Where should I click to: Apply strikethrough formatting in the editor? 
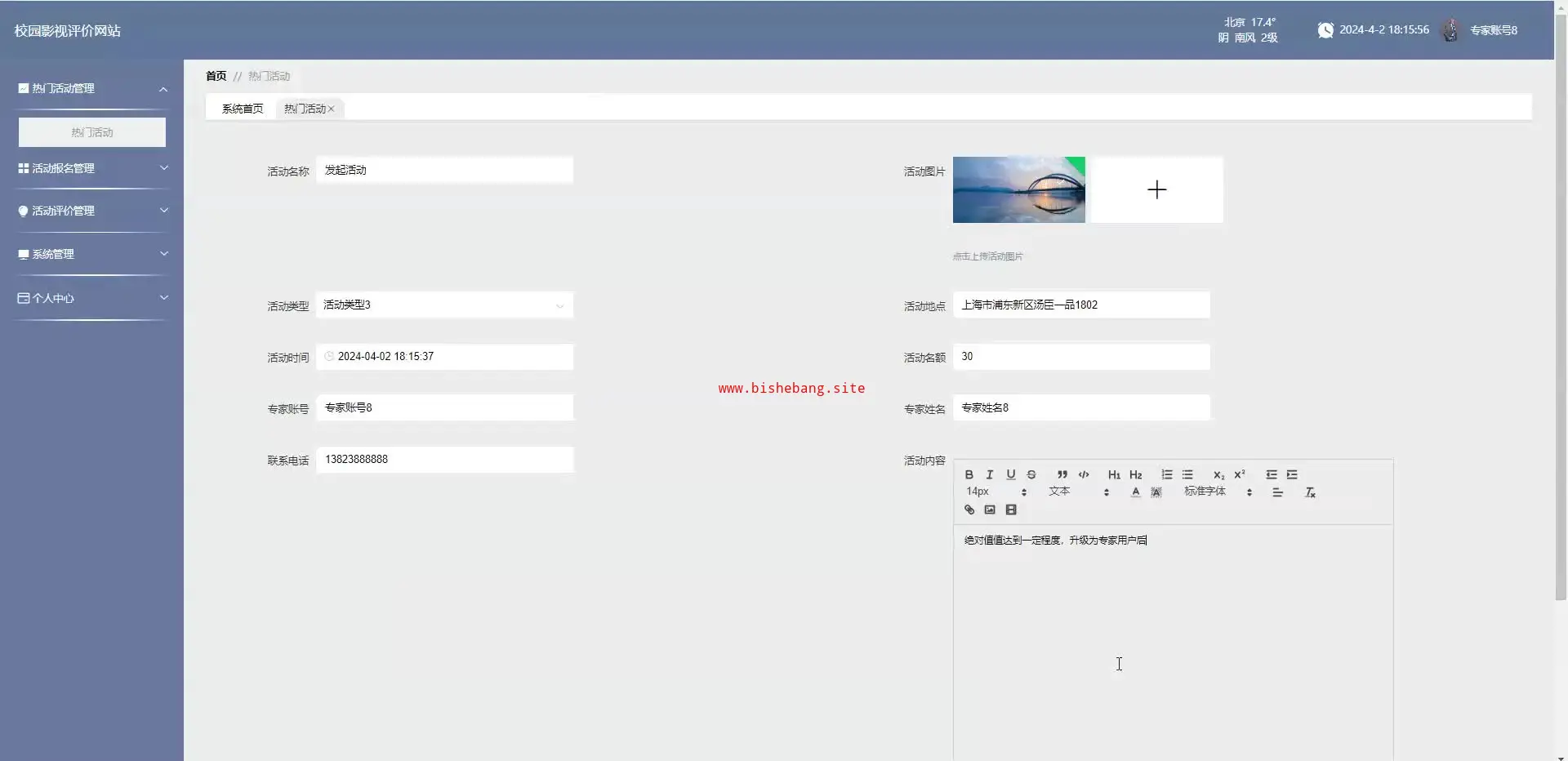point(1031,474)
